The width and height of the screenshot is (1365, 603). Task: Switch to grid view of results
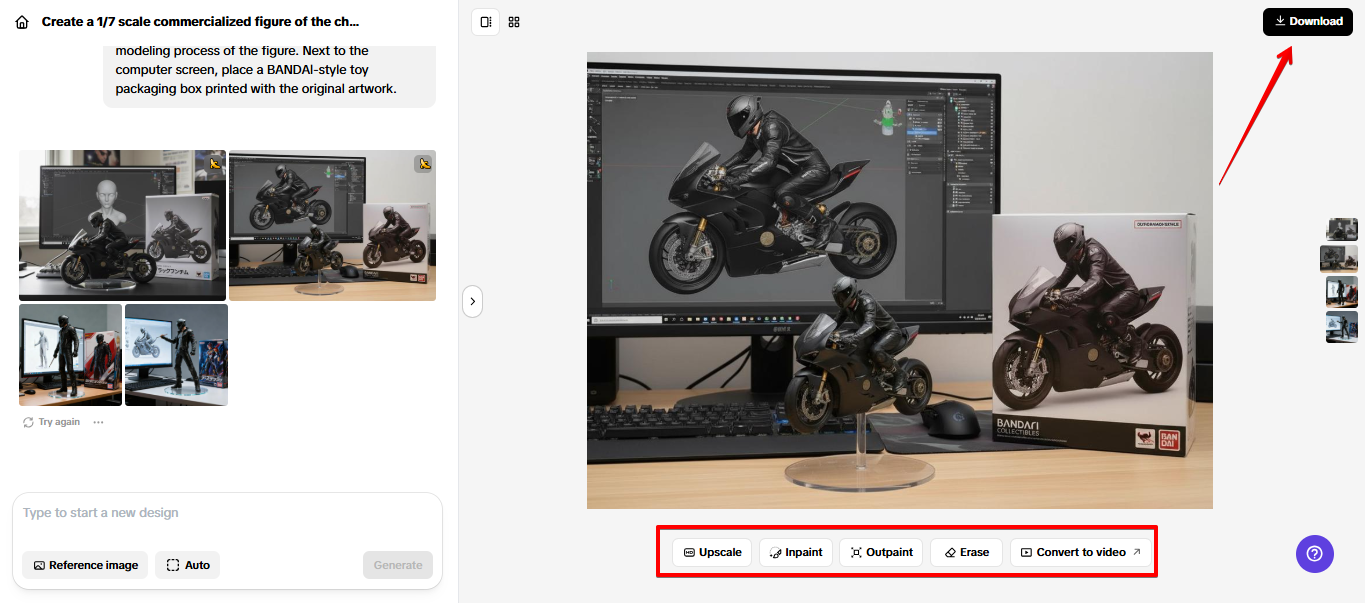pos(514,21)
